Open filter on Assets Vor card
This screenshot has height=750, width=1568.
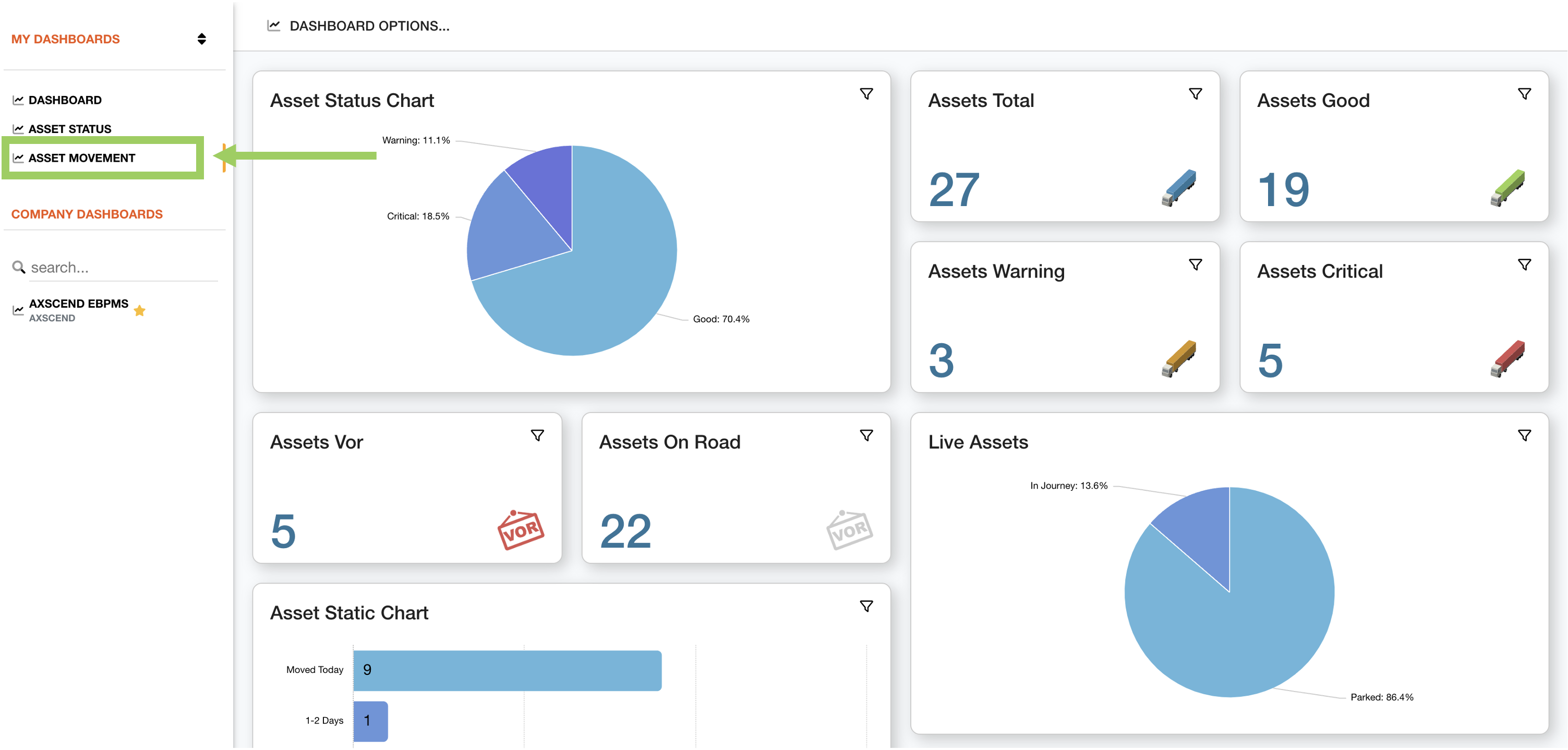point(537,436)
